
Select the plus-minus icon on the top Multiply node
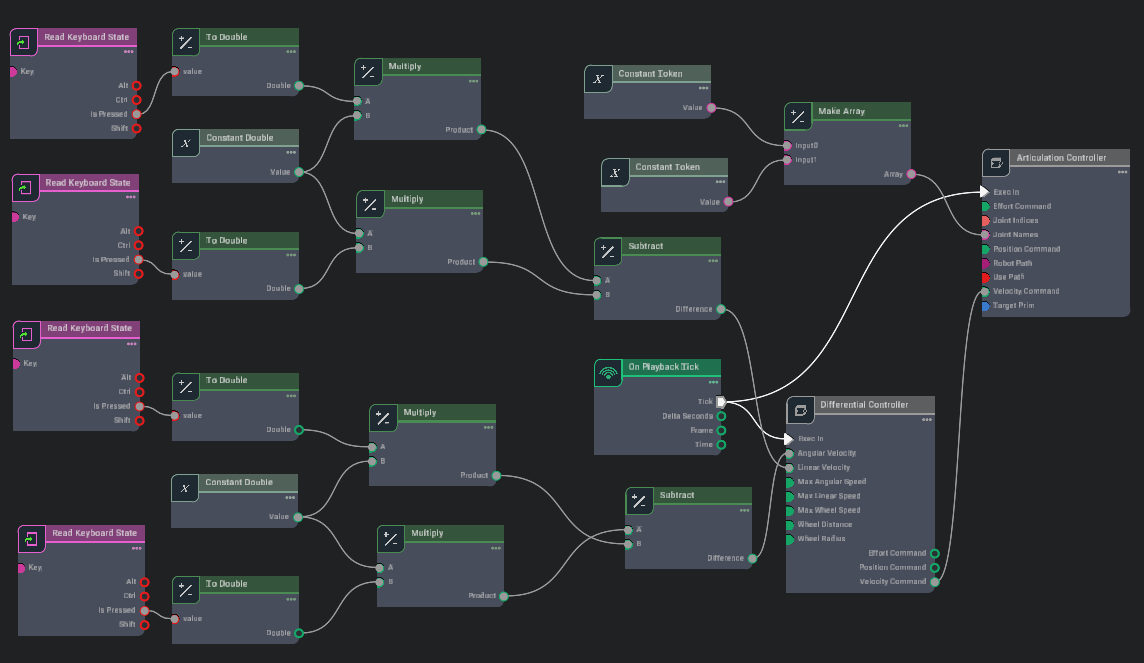[x=370, y=71]
